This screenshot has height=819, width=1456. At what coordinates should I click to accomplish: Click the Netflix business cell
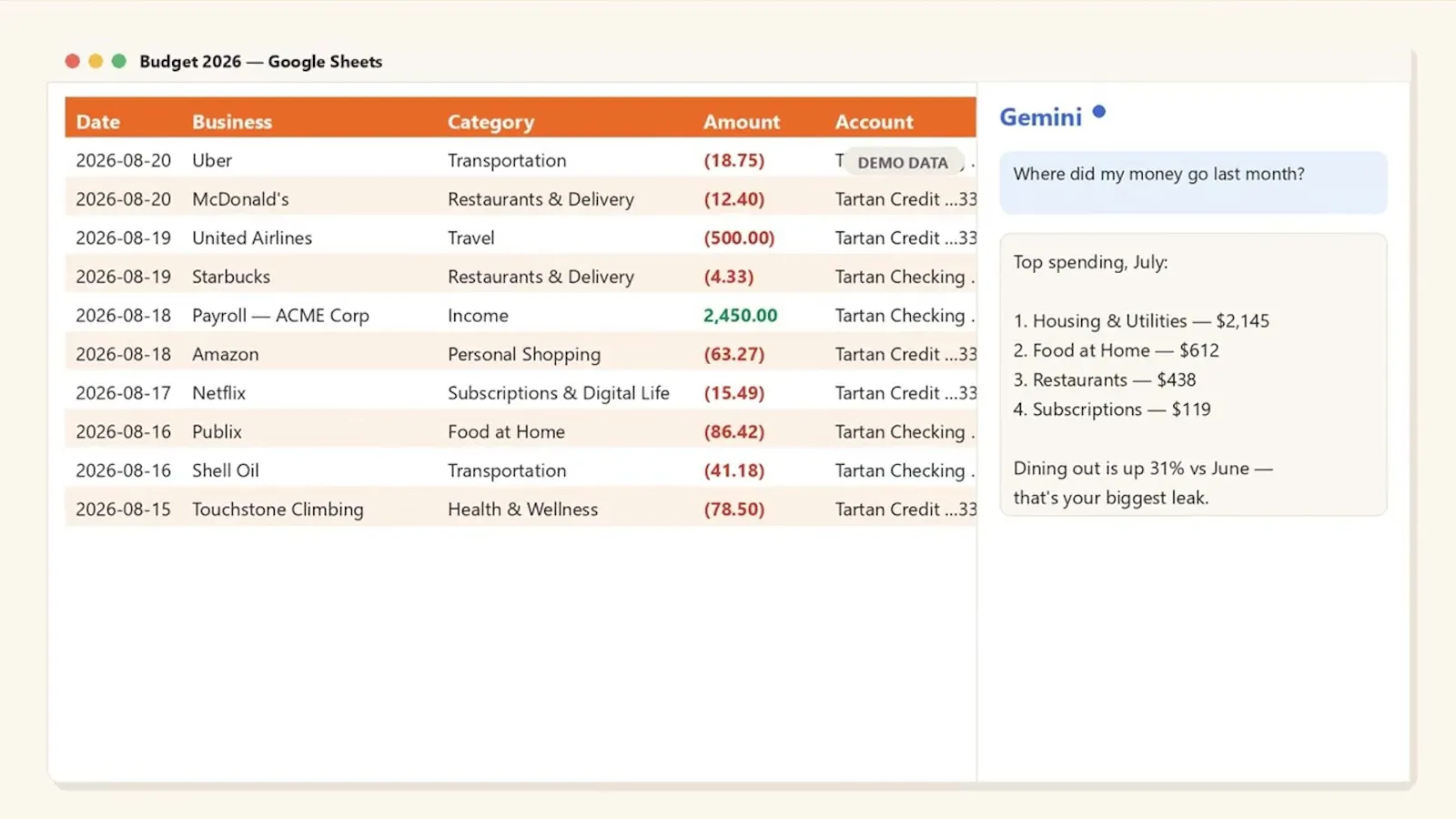coord(219,393)
